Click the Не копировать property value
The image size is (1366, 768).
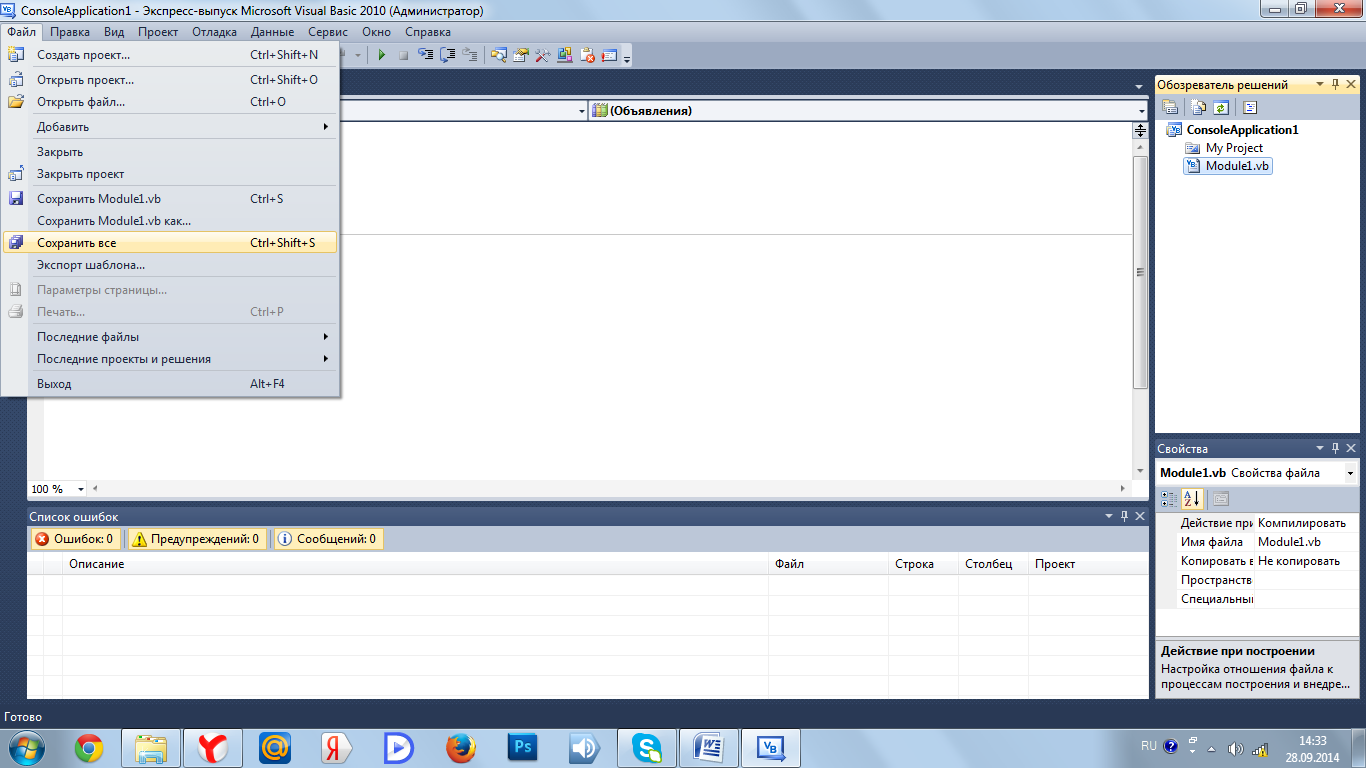pyautogui.click(x=1306, y=561)
